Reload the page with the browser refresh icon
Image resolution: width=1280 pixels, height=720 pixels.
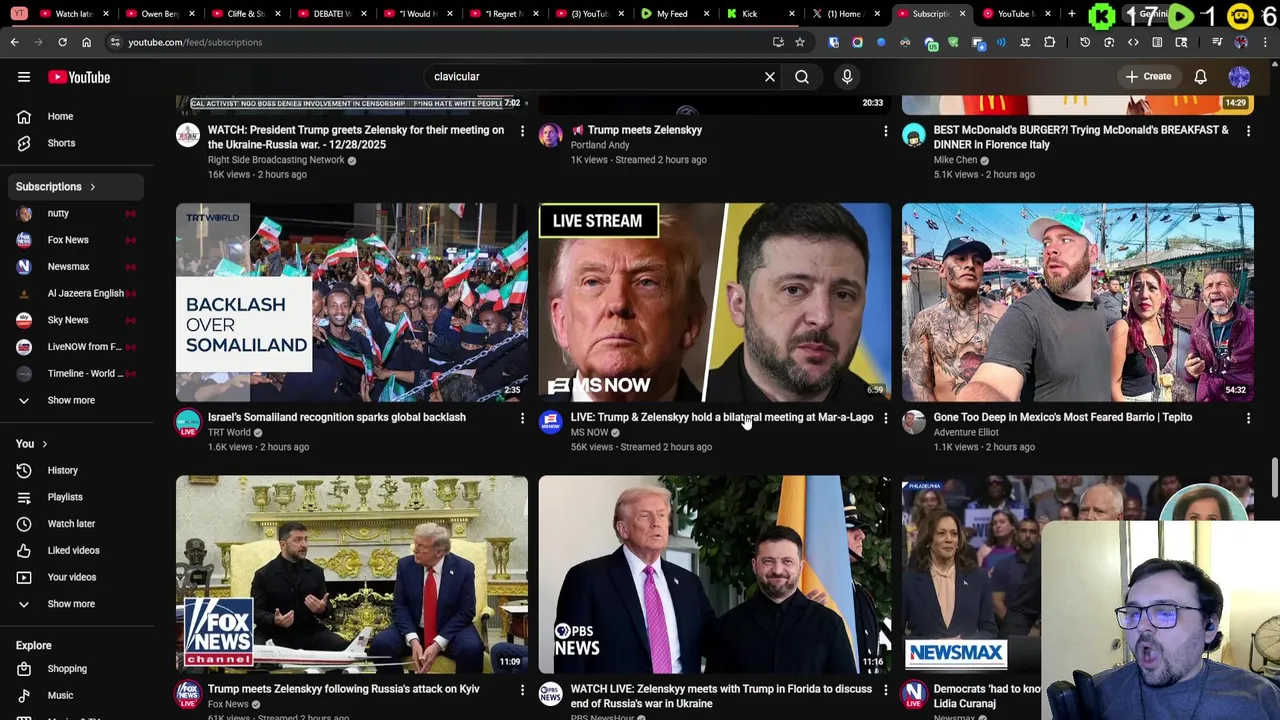(62, 42)
